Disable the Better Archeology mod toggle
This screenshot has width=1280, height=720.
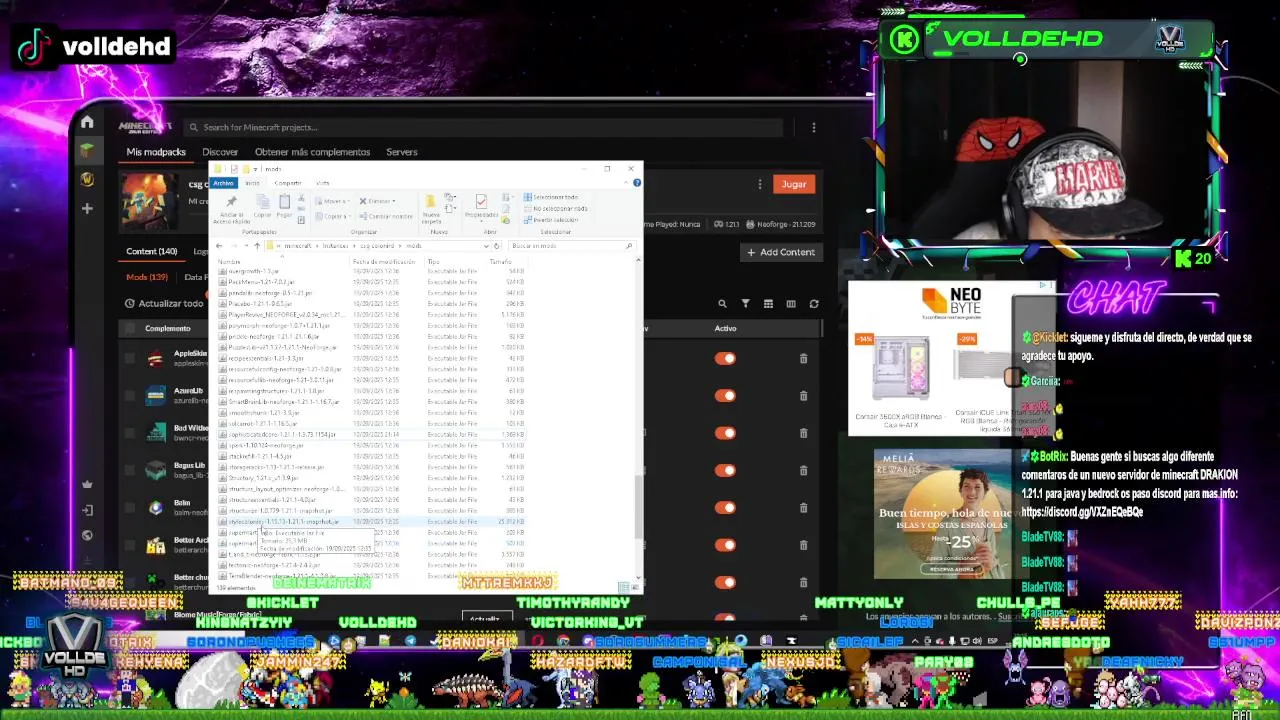tap(725, 545)
